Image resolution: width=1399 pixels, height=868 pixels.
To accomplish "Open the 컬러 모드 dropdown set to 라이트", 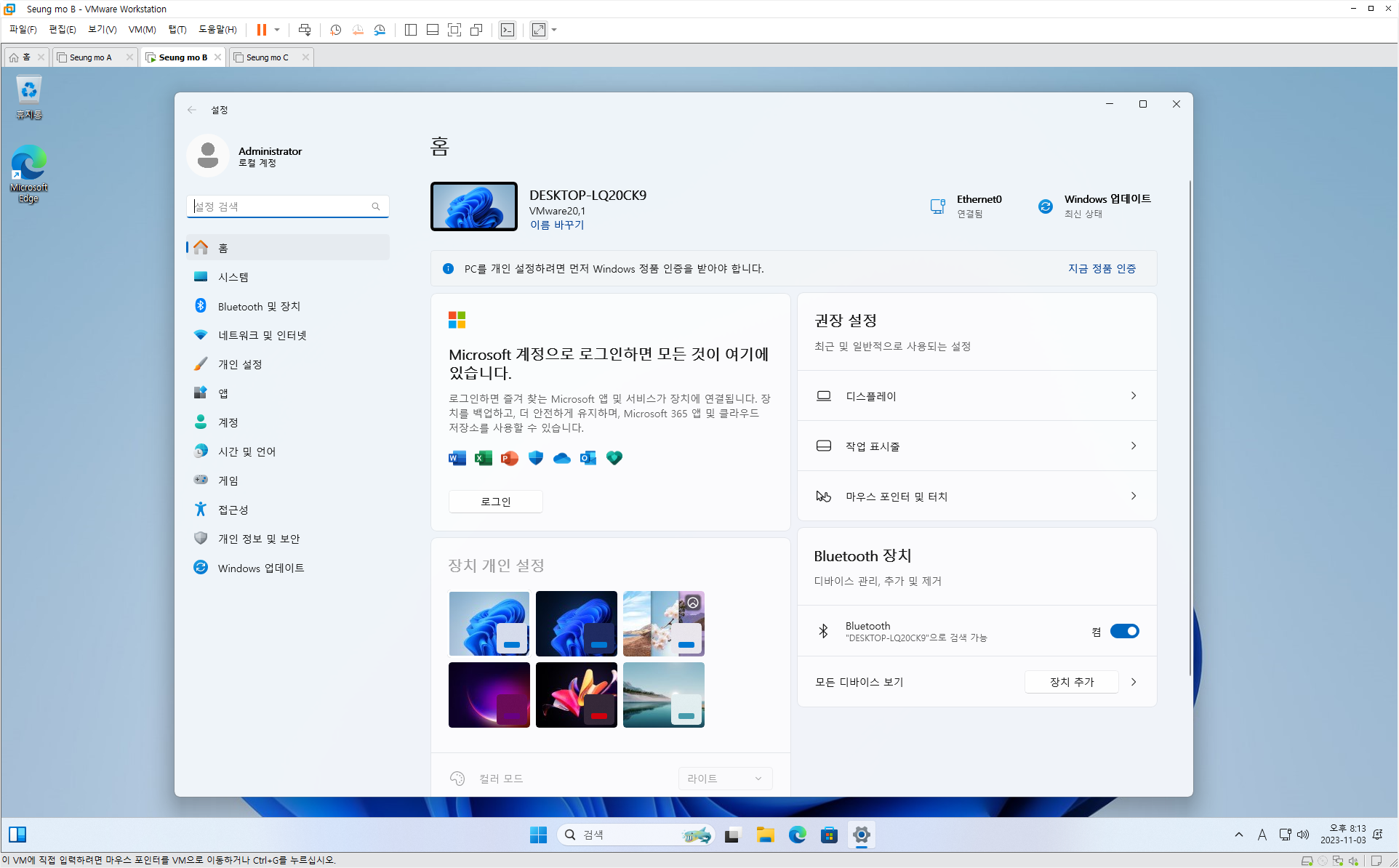I will (x=724, y=778).
